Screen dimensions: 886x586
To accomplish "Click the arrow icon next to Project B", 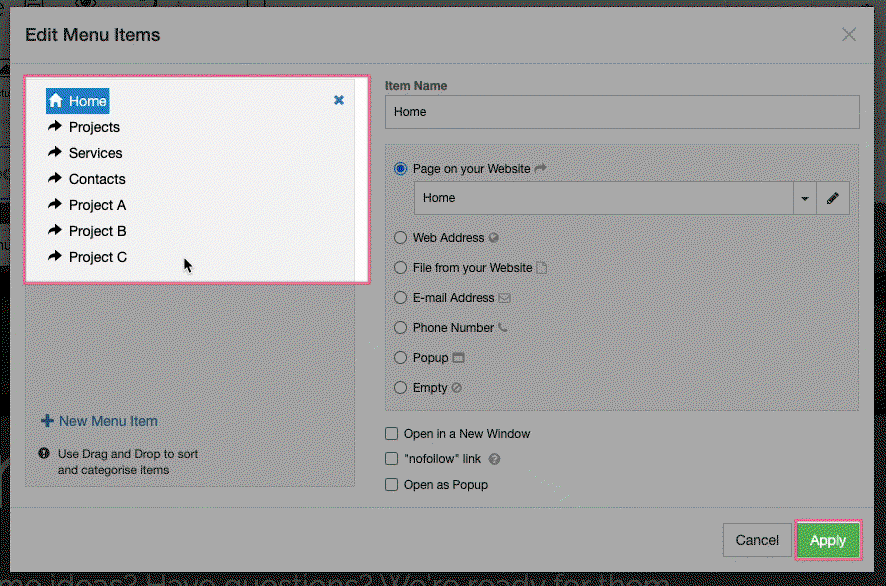I will tap(55, 231).
